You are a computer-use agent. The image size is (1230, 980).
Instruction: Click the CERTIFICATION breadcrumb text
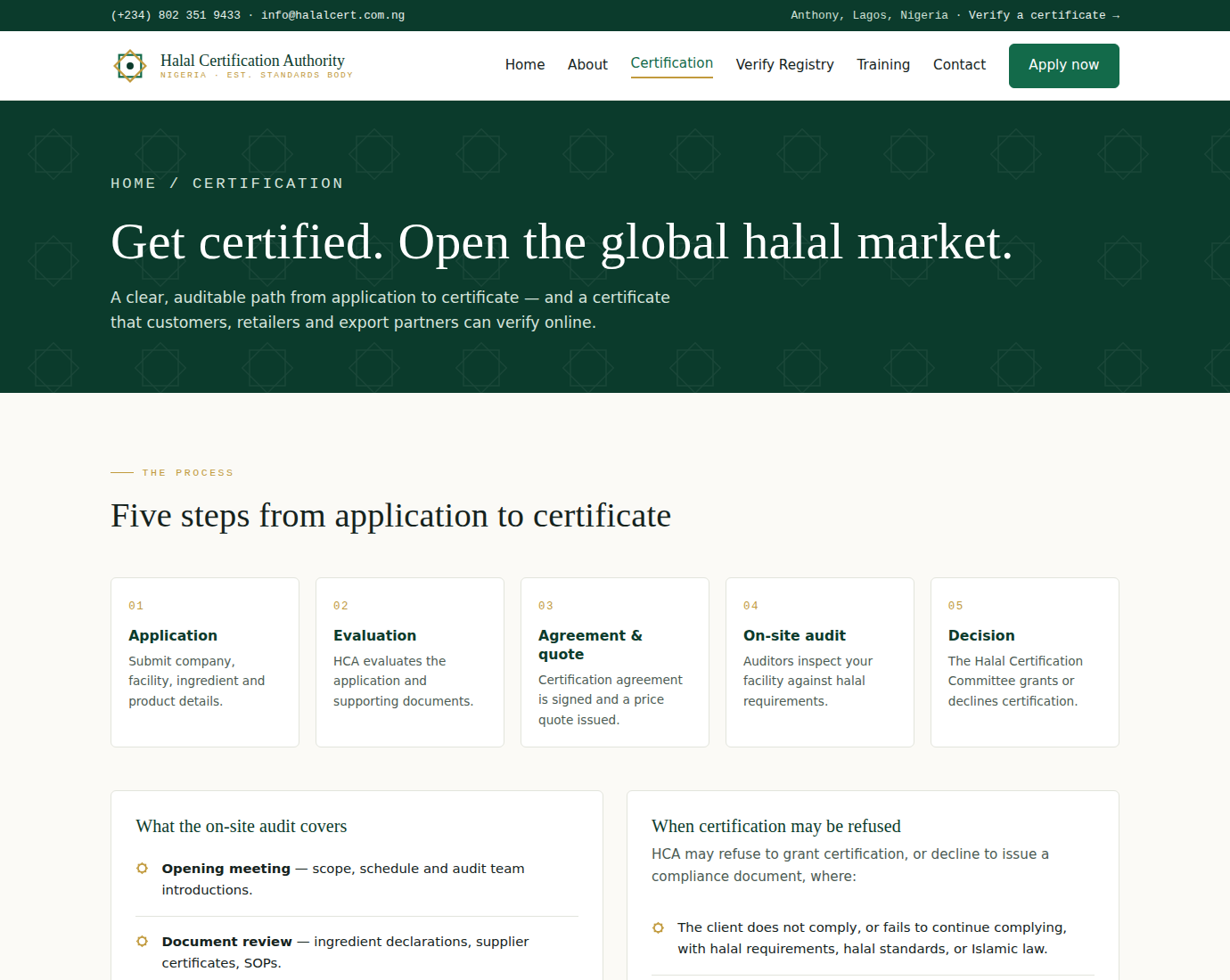coord(268,184)
